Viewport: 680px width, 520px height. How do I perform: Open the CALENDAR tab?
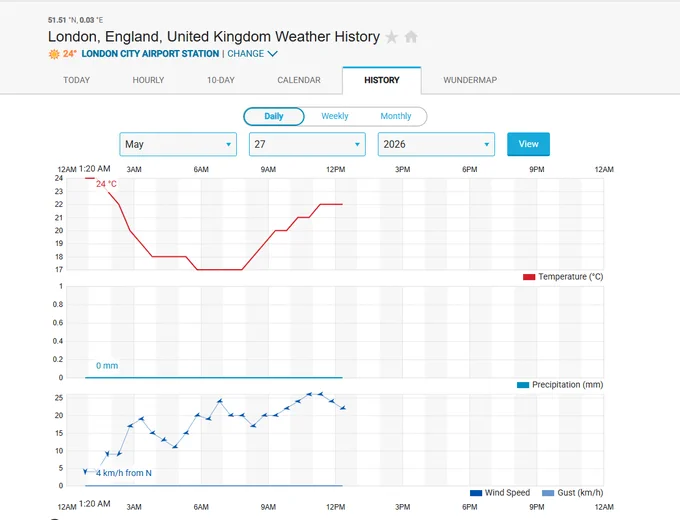click(x=299, y=80)
